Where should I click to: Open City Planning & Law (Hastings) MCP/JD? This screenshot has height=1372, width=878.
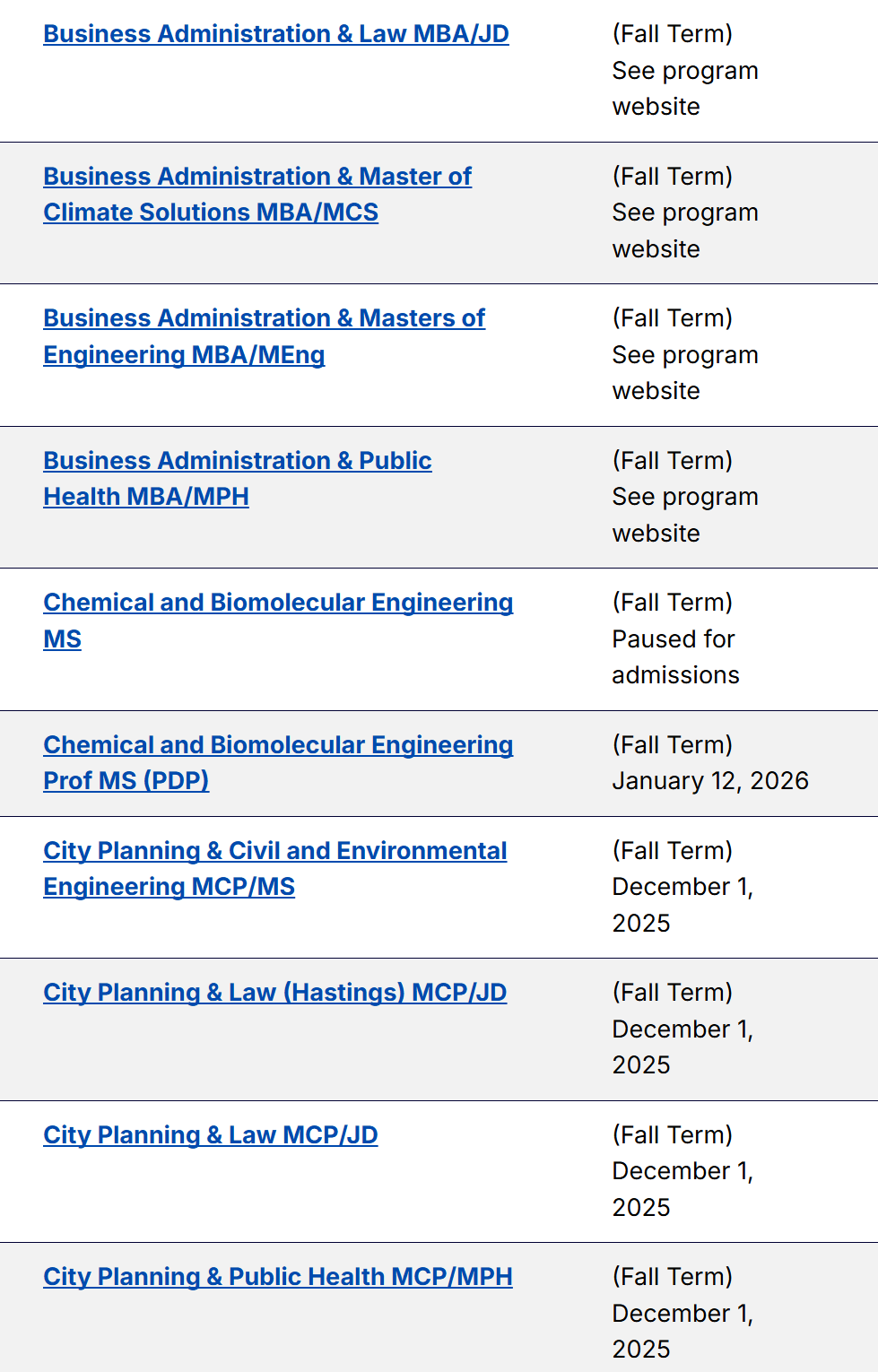click(274, 993)
